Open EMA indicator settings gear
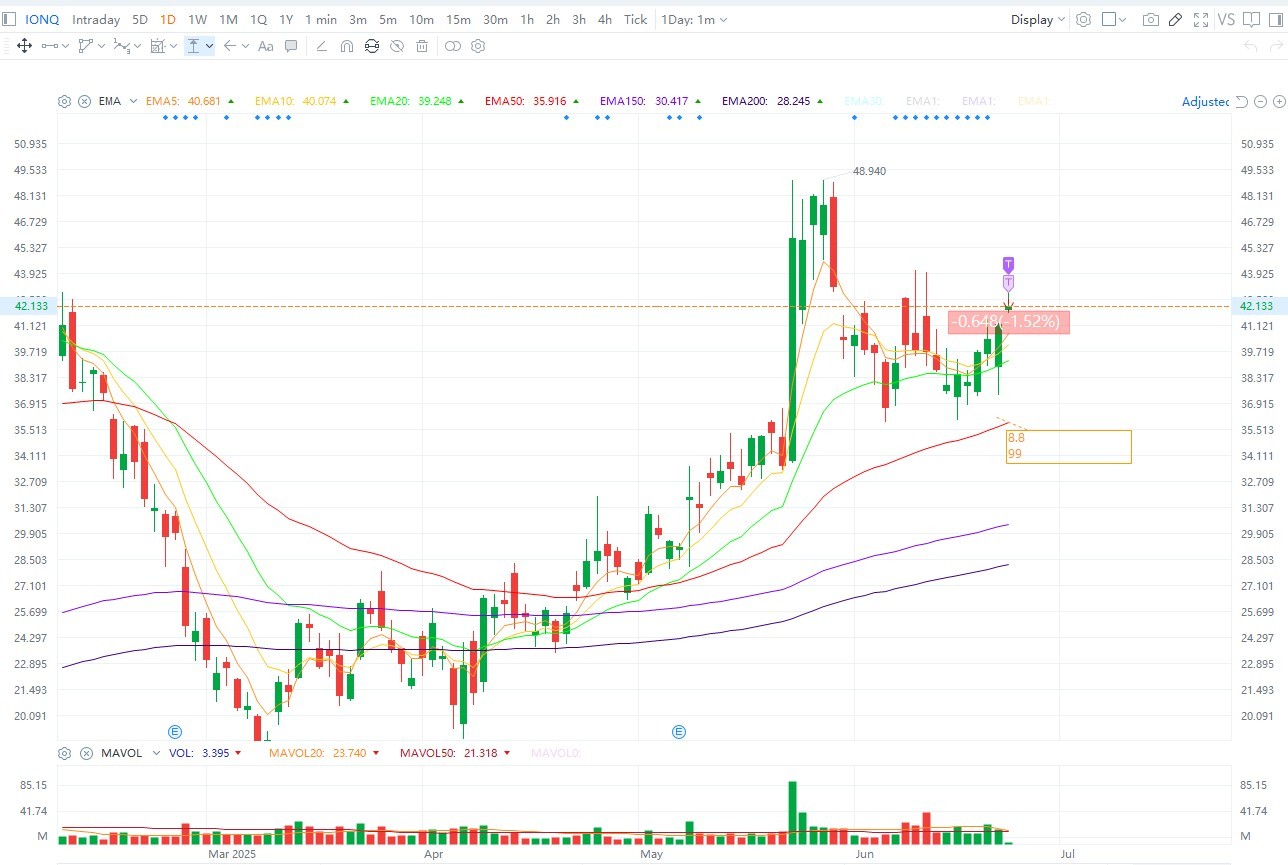The image size is (1288, 865). click(x=65, y=101)
